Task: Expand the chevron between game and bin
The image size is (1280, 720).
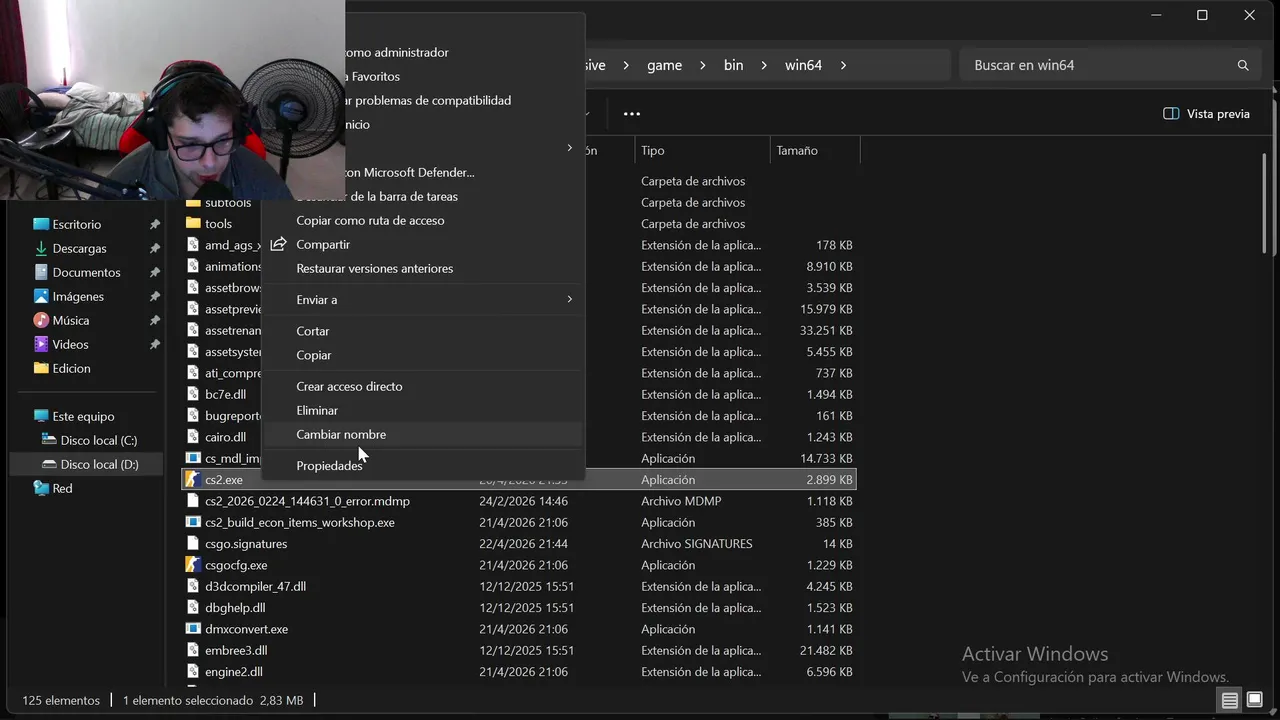Action: click(x=703, y=65)
